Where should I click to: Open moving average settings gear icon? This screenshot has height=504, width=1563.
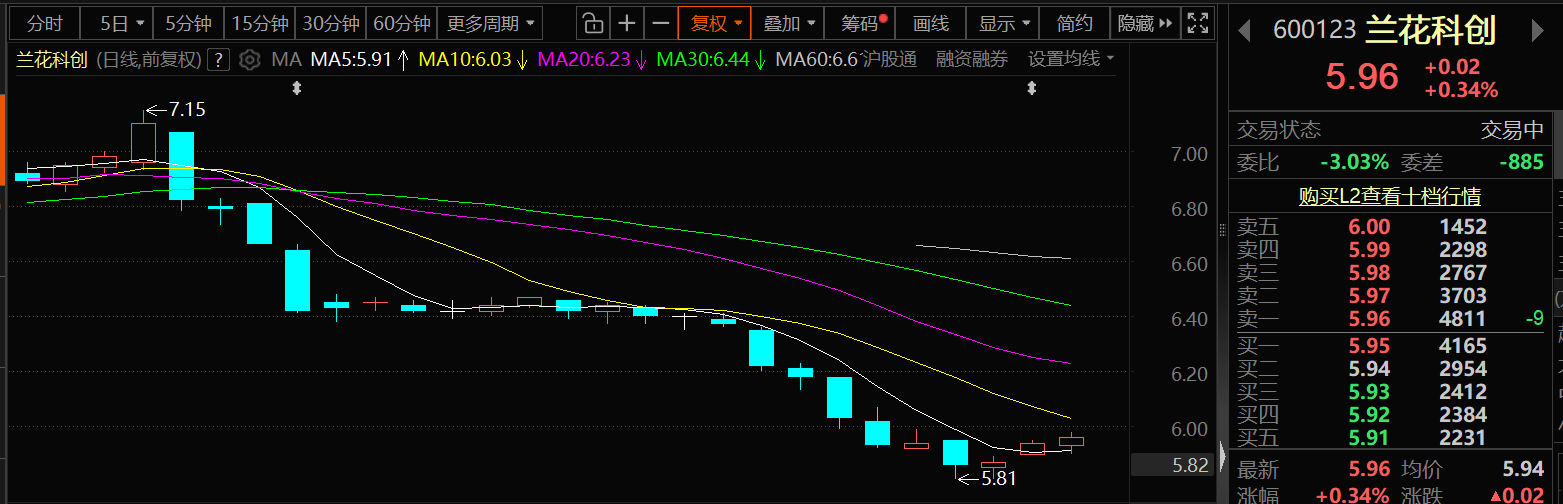click(x=250, y=60)
